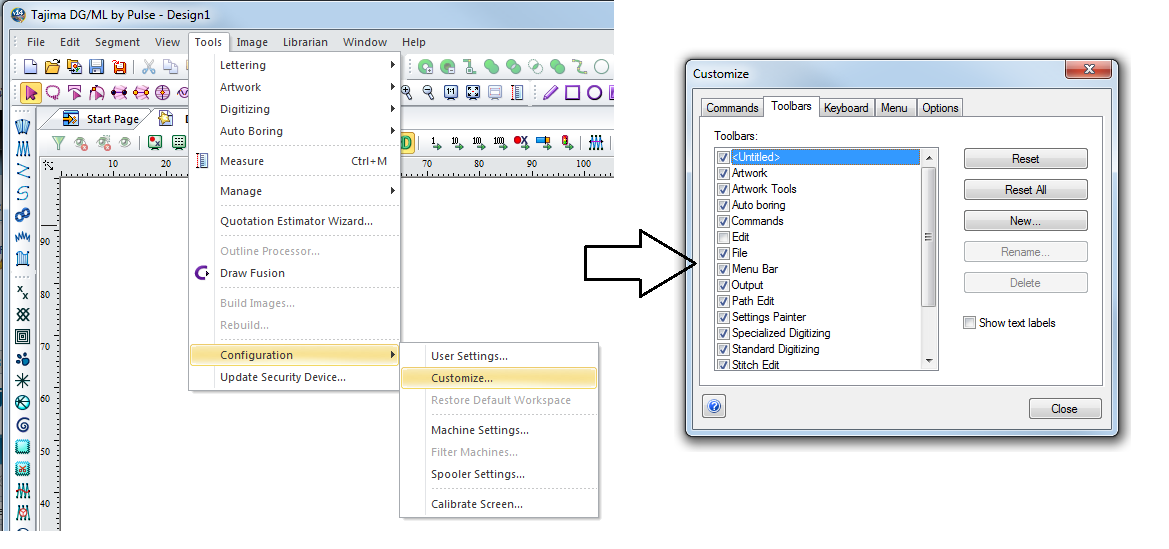The width and height of the screenshot is (1169, 549).
Task: Choose User Settings... menu item
Action: [499, 357]
